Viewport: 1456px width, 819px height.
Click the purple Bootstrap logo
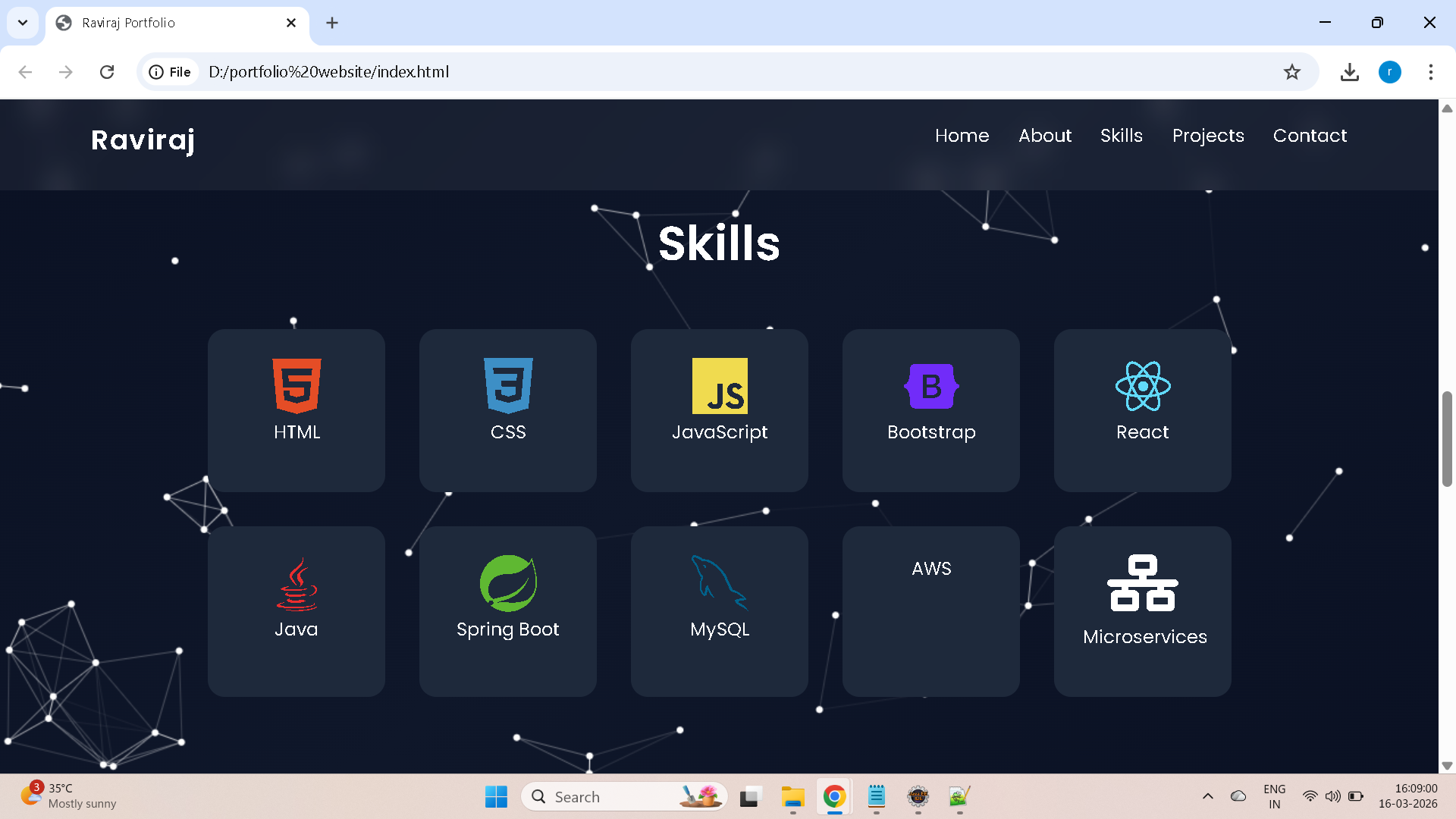click(931, 385)
